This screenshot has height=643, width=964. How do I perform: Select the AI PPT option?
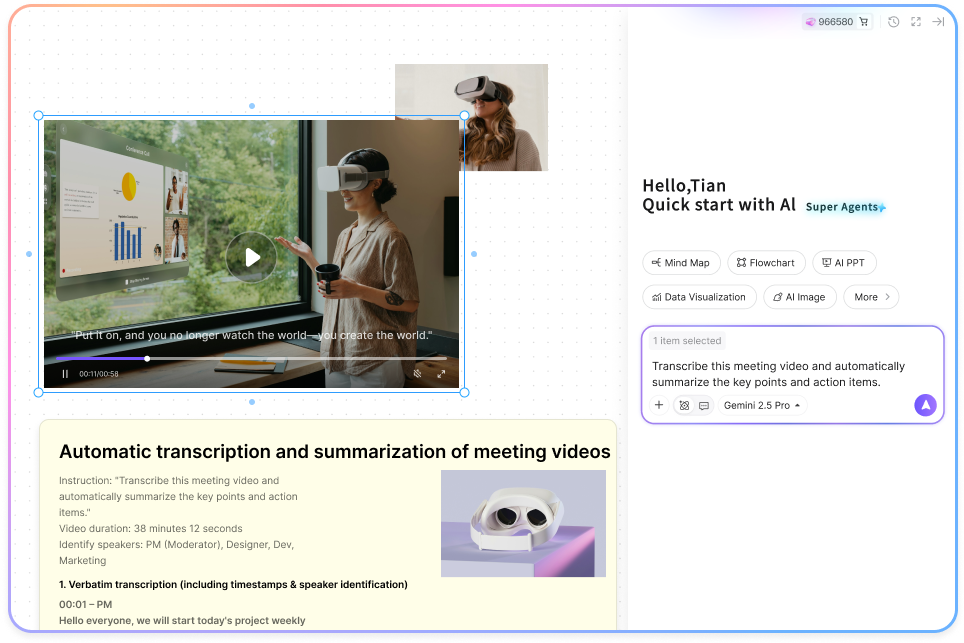843,263
